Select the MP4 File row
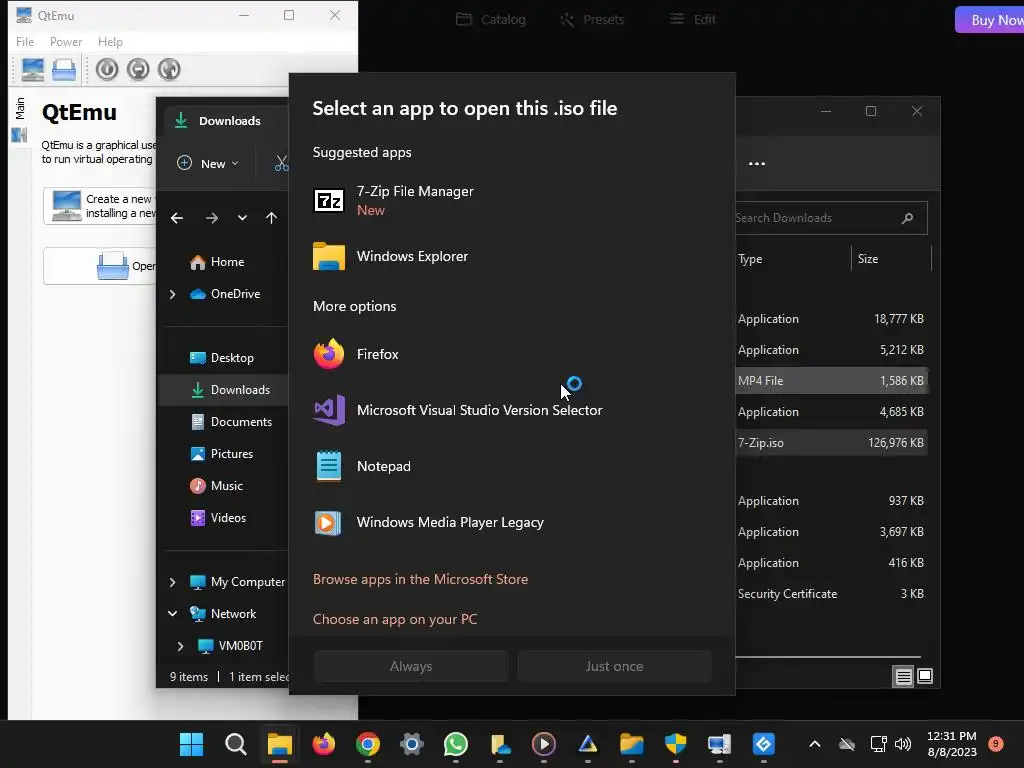 pyautogui.click(x=831, y=381)
